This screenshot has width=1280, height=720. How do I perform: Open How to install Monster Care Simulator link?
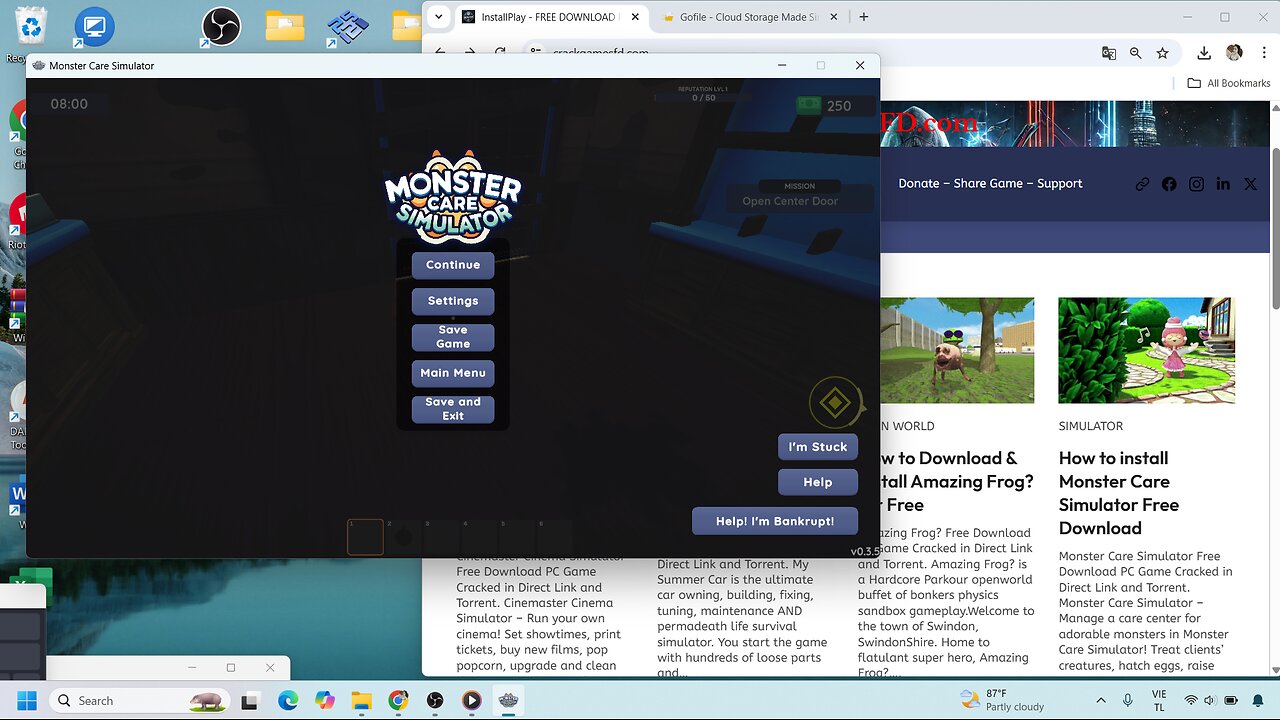click(1119, 493)
